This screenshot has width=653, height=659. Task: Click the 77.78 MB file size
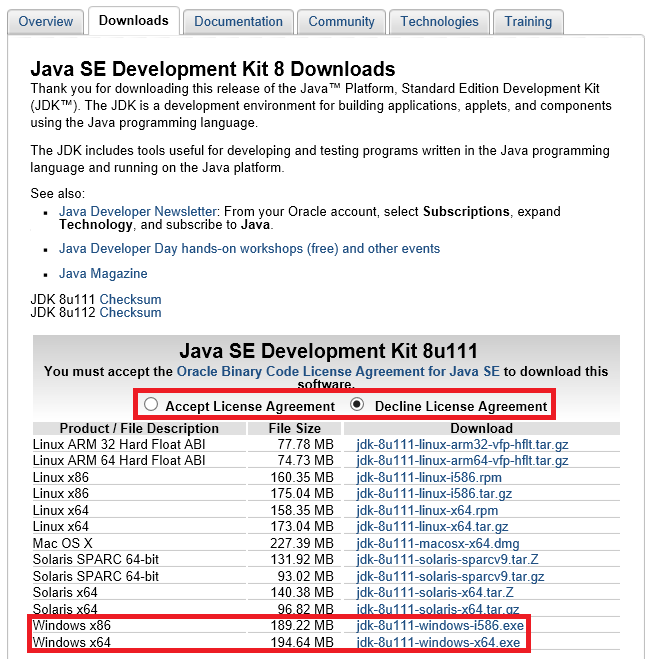(x=305, y=445)
